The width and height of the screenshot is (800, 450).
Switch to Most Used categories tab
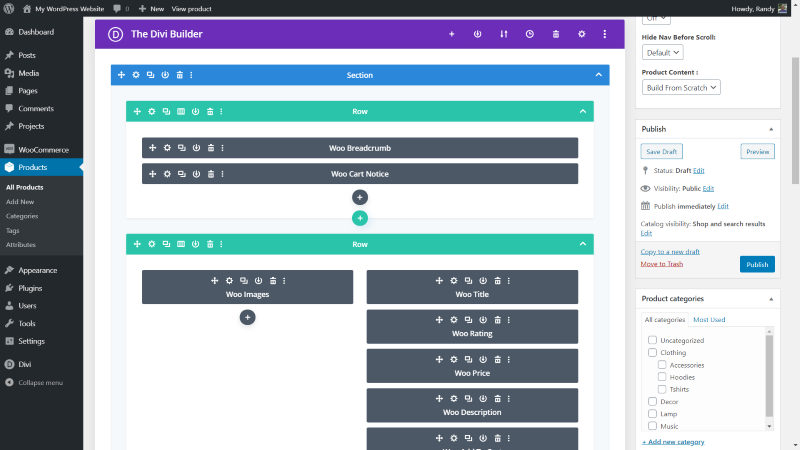(x=709, y=319)
